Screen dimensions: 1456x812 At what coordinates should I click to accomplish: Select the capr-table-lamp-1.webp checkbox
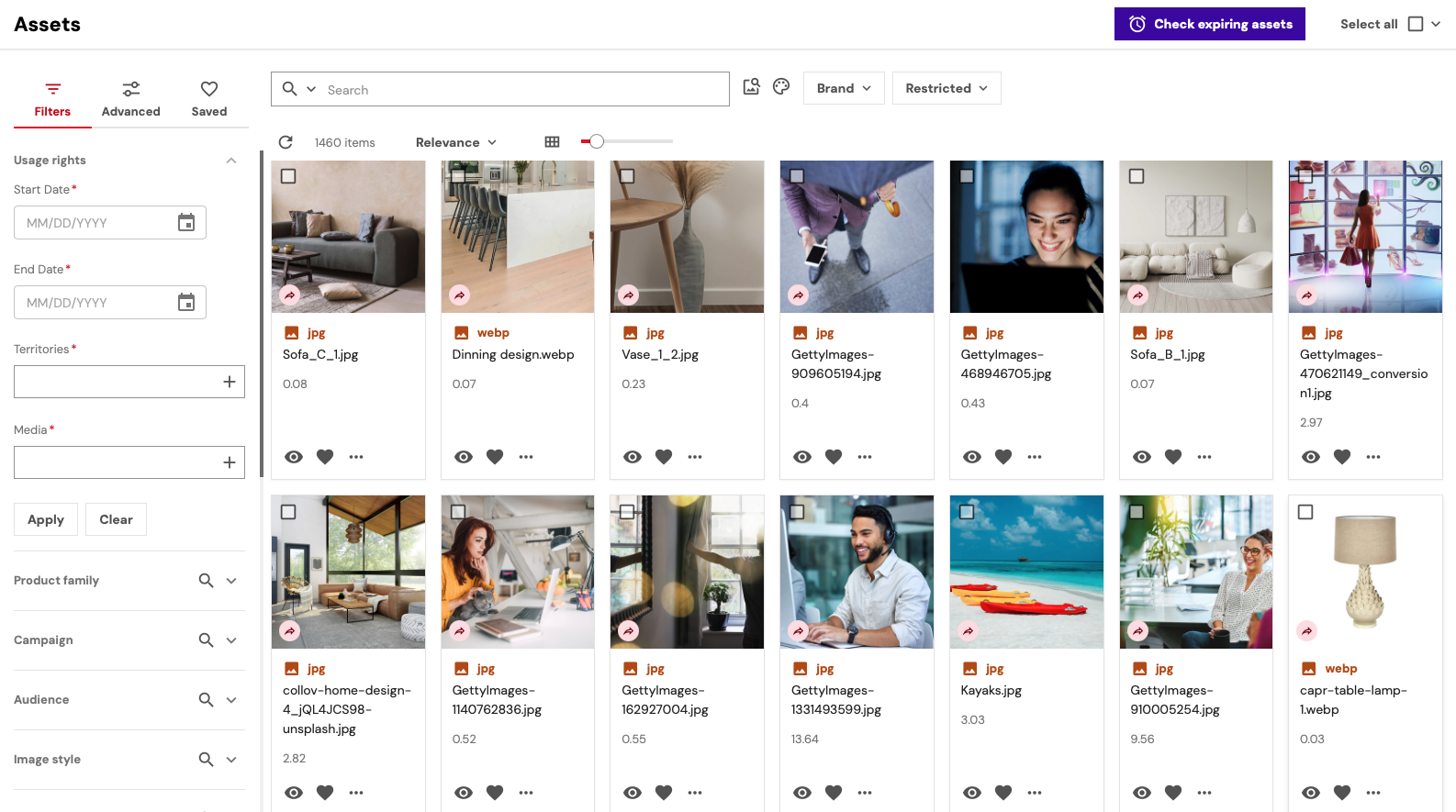tap(1305, 512)
